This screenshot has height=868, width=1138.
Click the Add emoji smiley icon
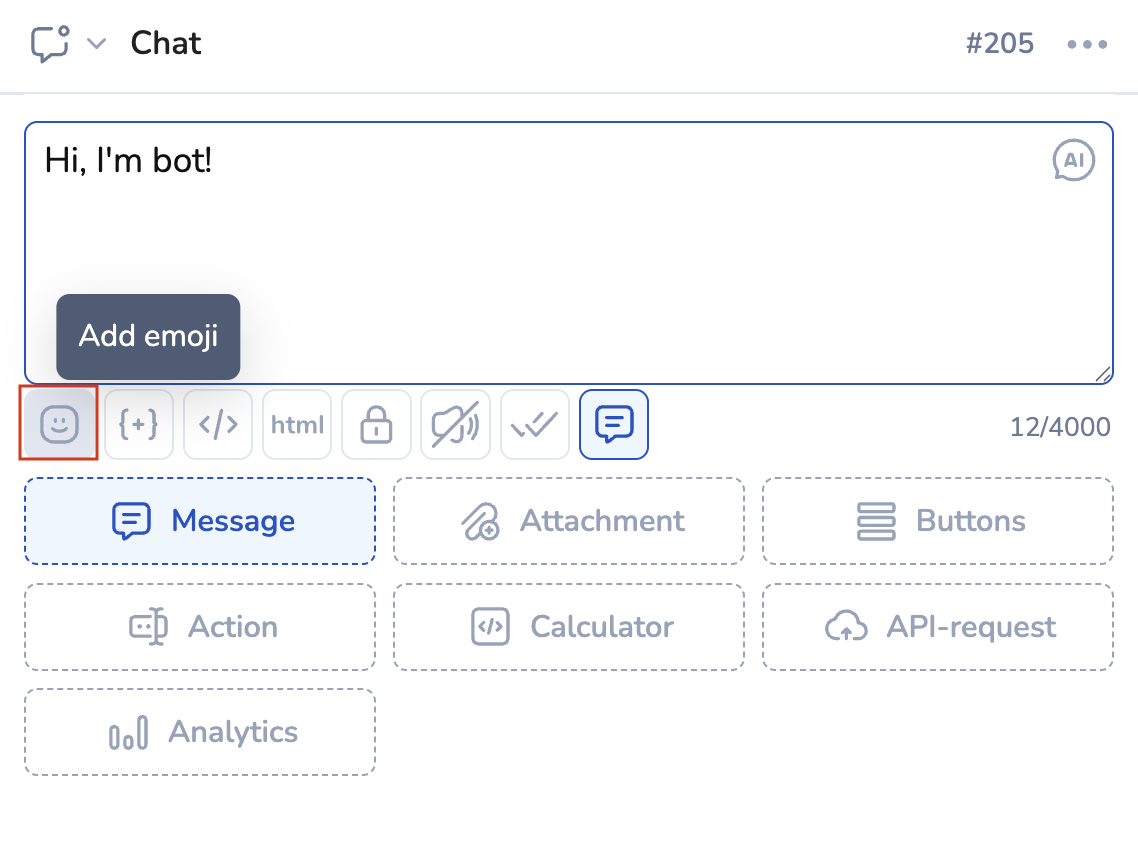point(59,424)
